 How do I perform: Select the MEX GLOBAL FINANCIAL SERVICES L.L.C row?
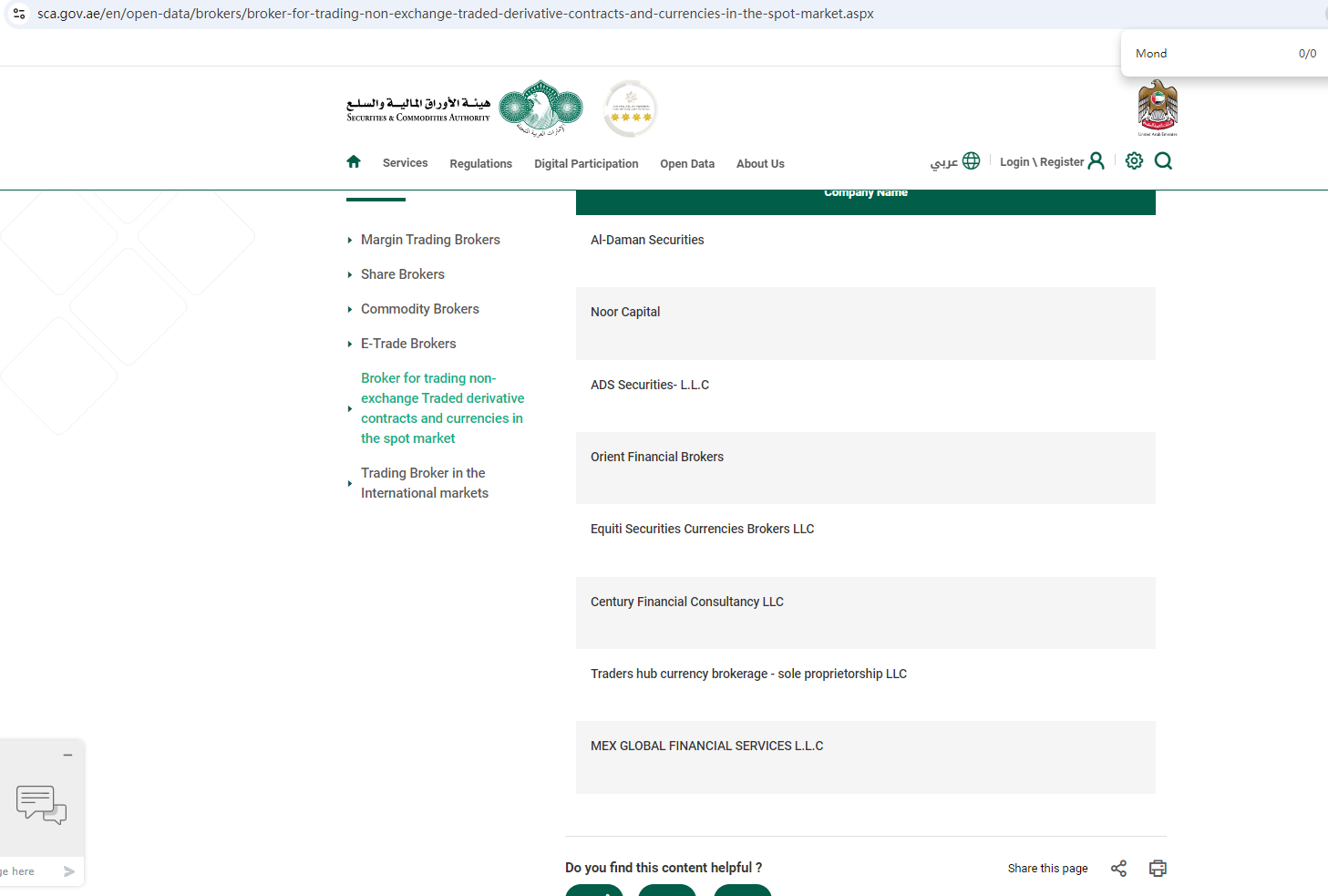(x=866, y=757)
